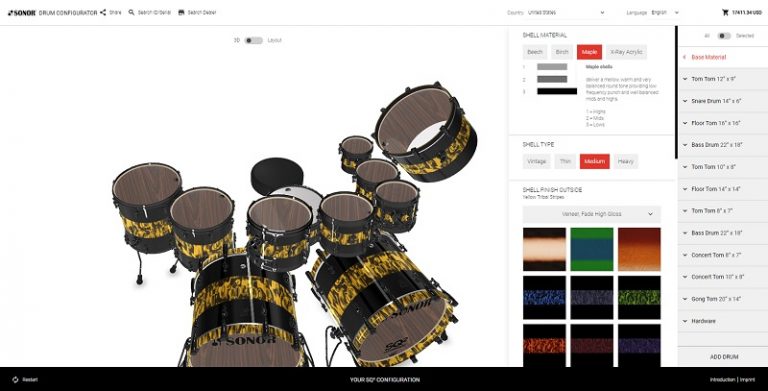
Task: Pick the dark red tribal stripe finish swatch
Action: [592, 345]
